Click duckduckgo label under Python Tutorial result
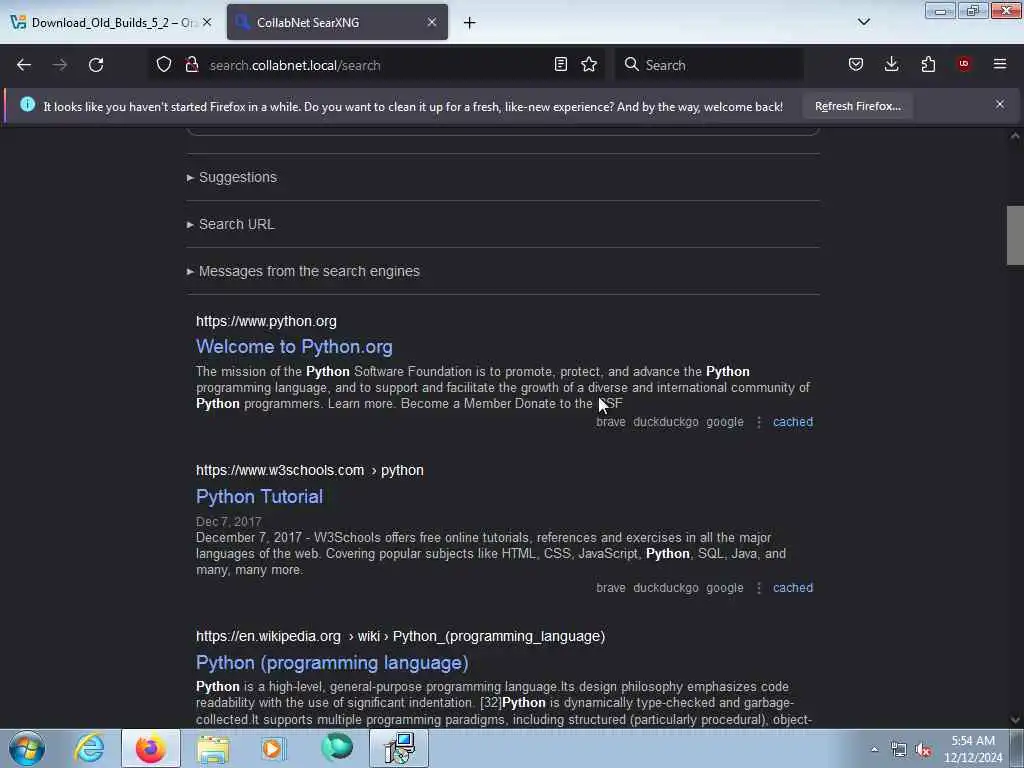This screenshot has height=768, width=1024. [x=665, y=588]
